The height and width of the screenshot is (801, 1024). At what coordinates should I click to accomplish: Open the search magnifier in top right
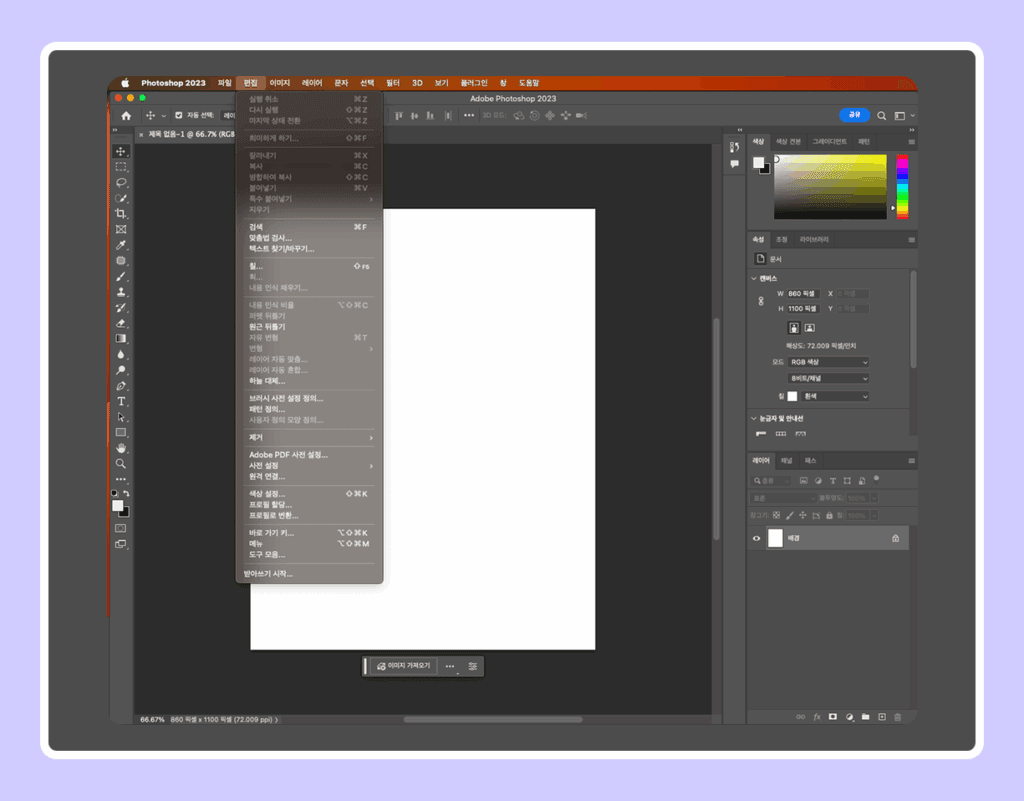pyautogui.click(x=882, y=116)
